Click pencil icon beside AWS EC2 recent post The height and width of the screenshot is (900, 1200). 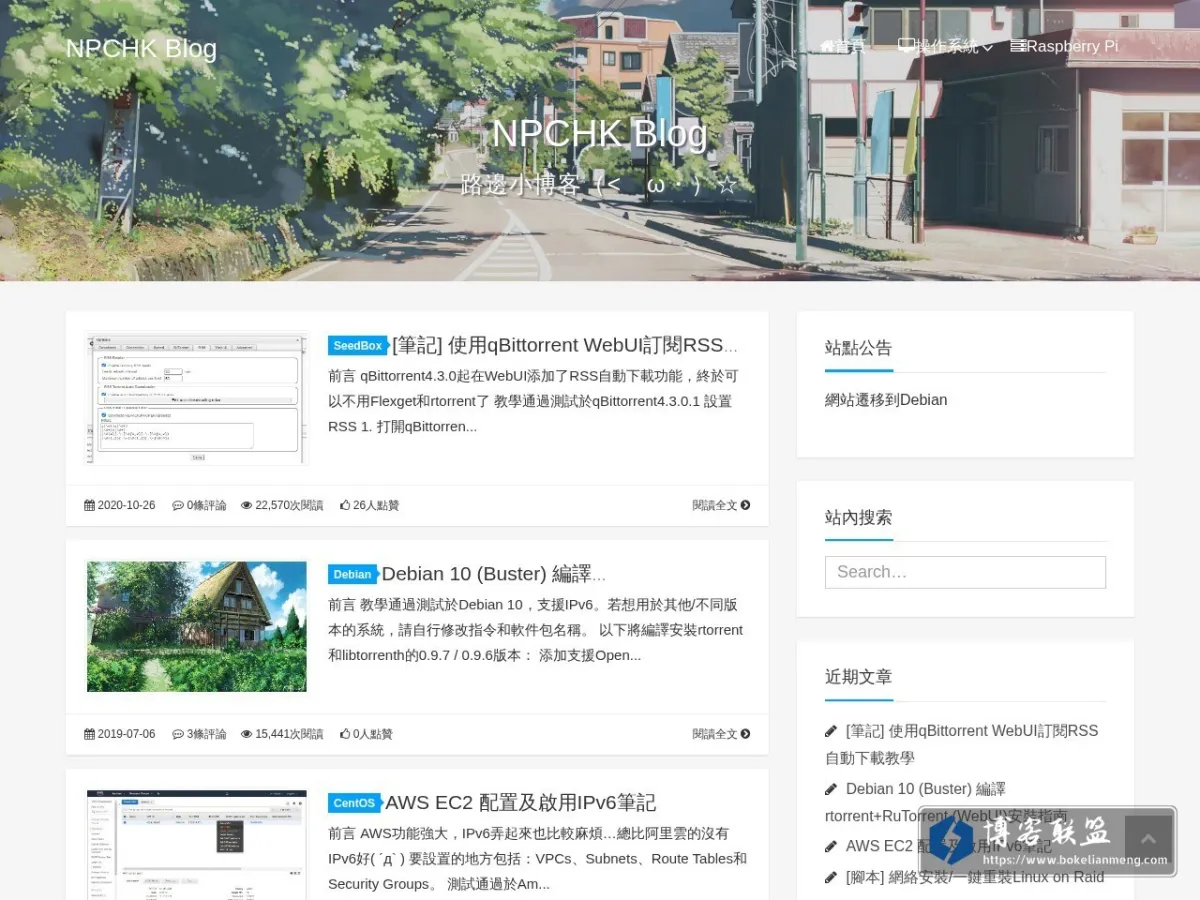click(x=831, y=846)
